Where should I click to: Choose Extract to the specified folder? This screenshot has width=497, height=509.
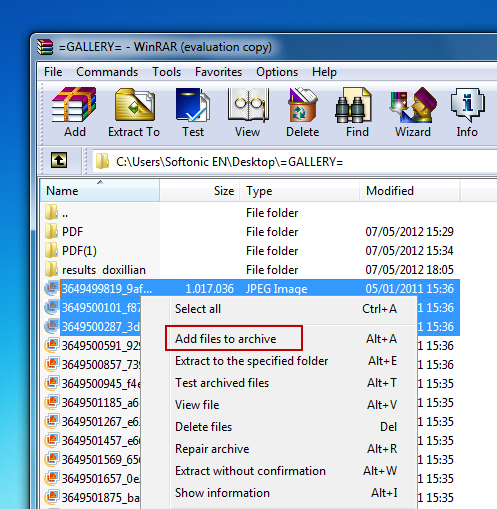tap(278, 361)
